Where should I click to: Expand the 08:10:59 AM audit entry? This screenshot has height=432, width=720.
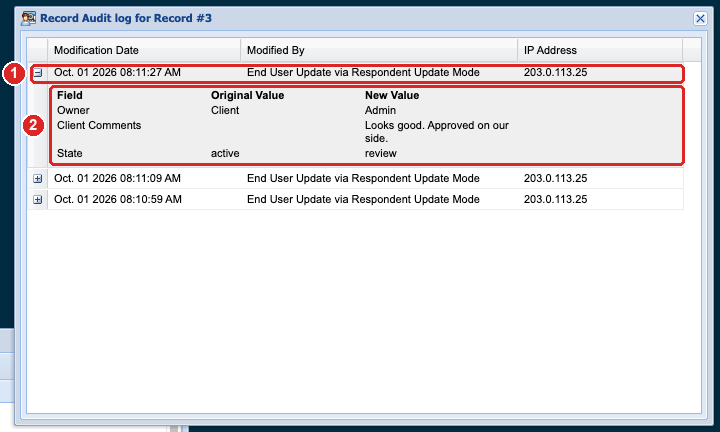coord(38,200)
